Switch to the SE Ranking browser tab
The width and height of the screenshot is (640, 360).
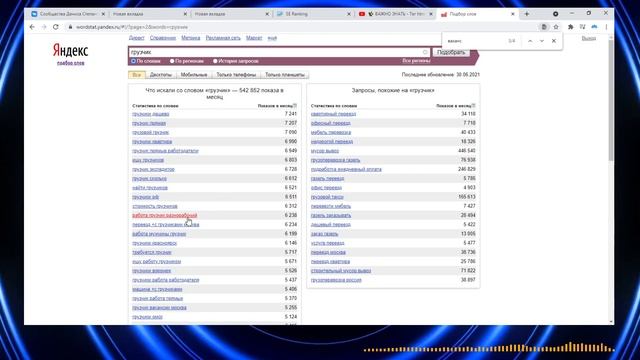(313, 14)
